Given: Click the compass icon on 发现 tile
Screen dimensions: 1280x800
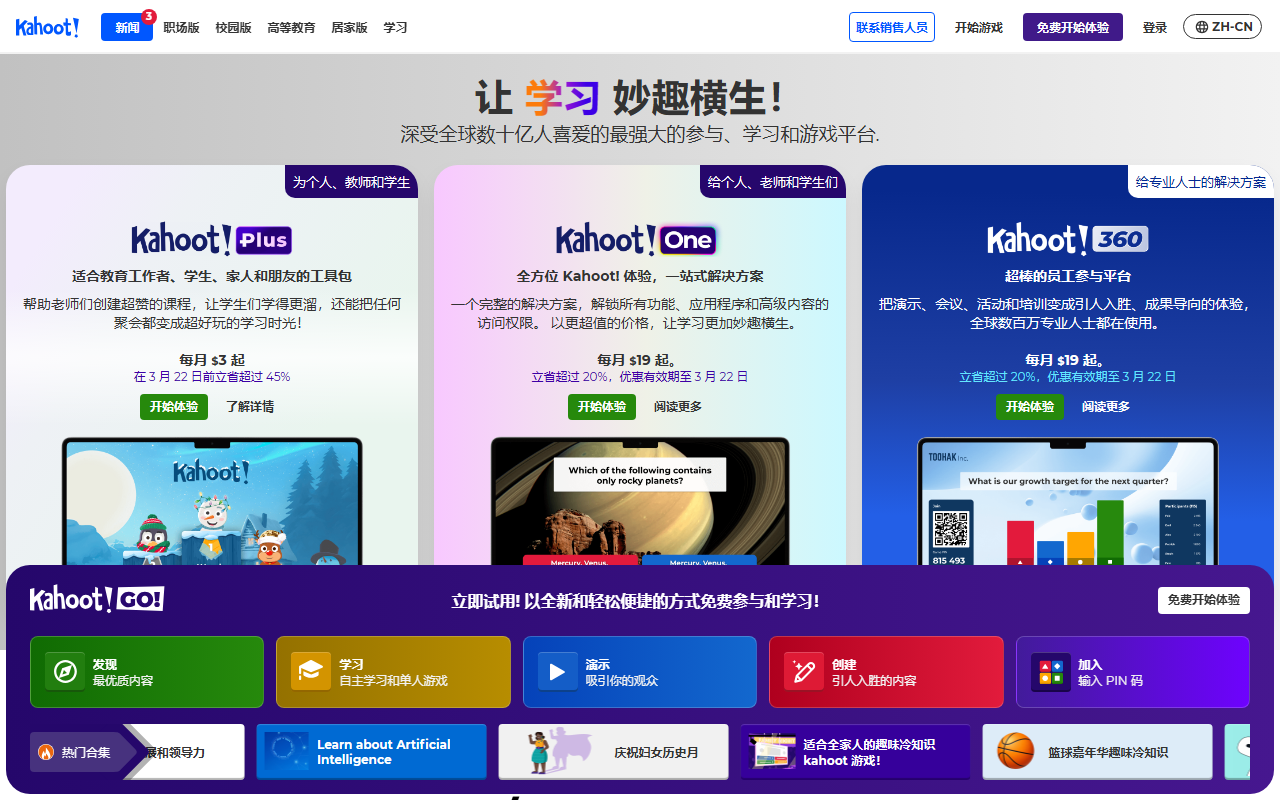Looking at the screenshot, I should point(65,672).
